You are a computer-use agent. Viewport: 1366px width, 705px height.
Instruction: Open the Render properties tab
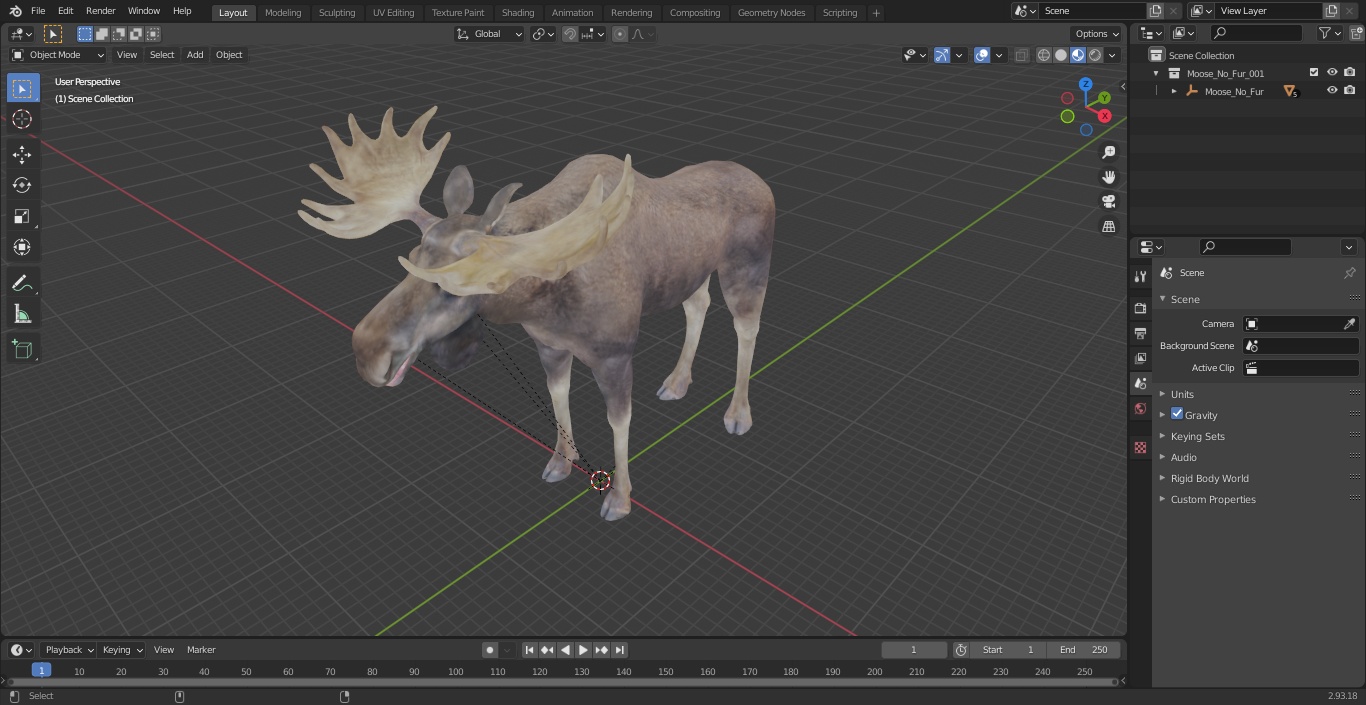tap(1140, 308)
